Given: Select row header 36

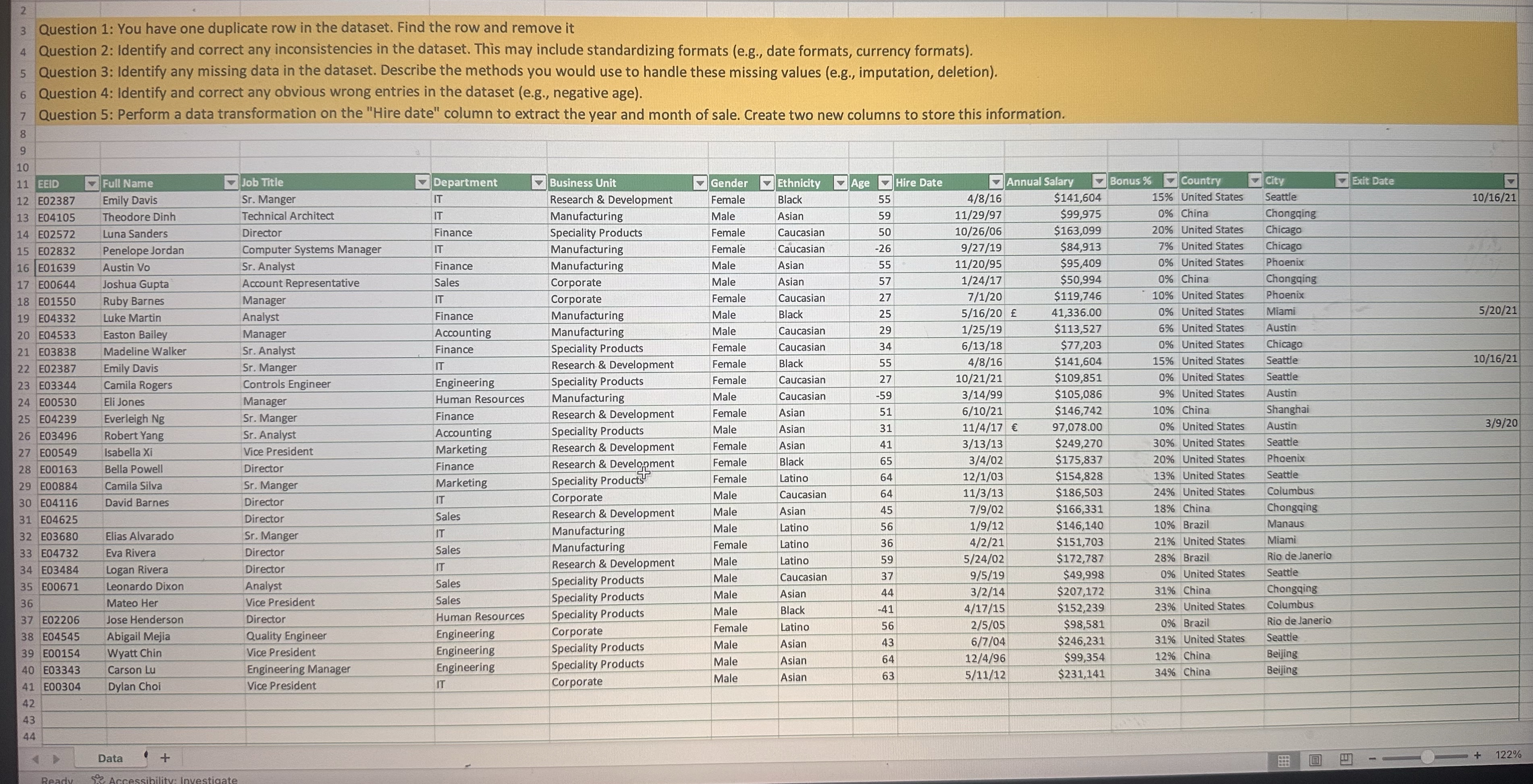Looking at the screenshot, I should click(26, 604).
